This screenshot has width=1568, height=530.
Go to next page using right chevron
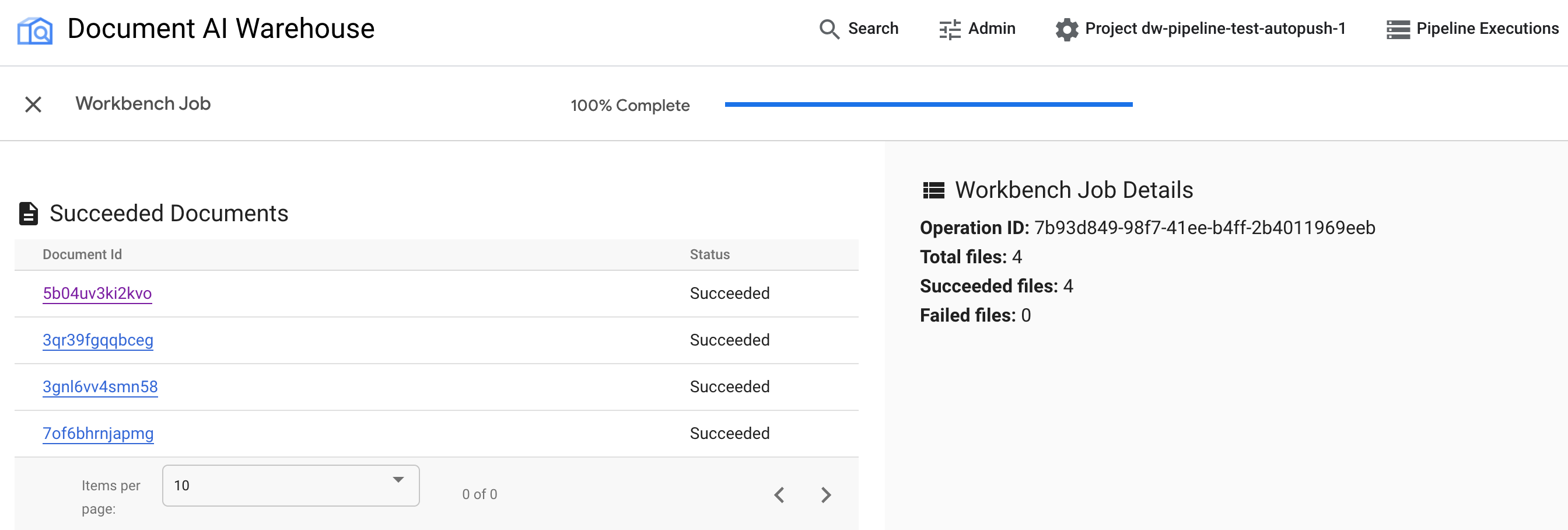pos(825,494)
